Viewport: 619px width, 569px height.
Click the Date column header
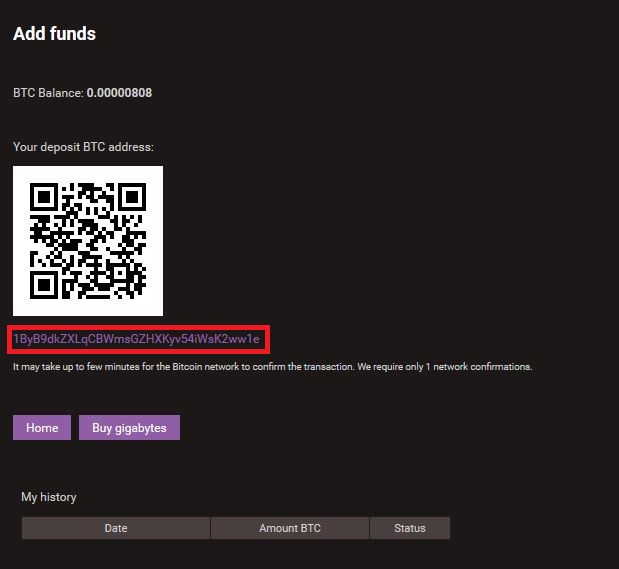(116, 528)
